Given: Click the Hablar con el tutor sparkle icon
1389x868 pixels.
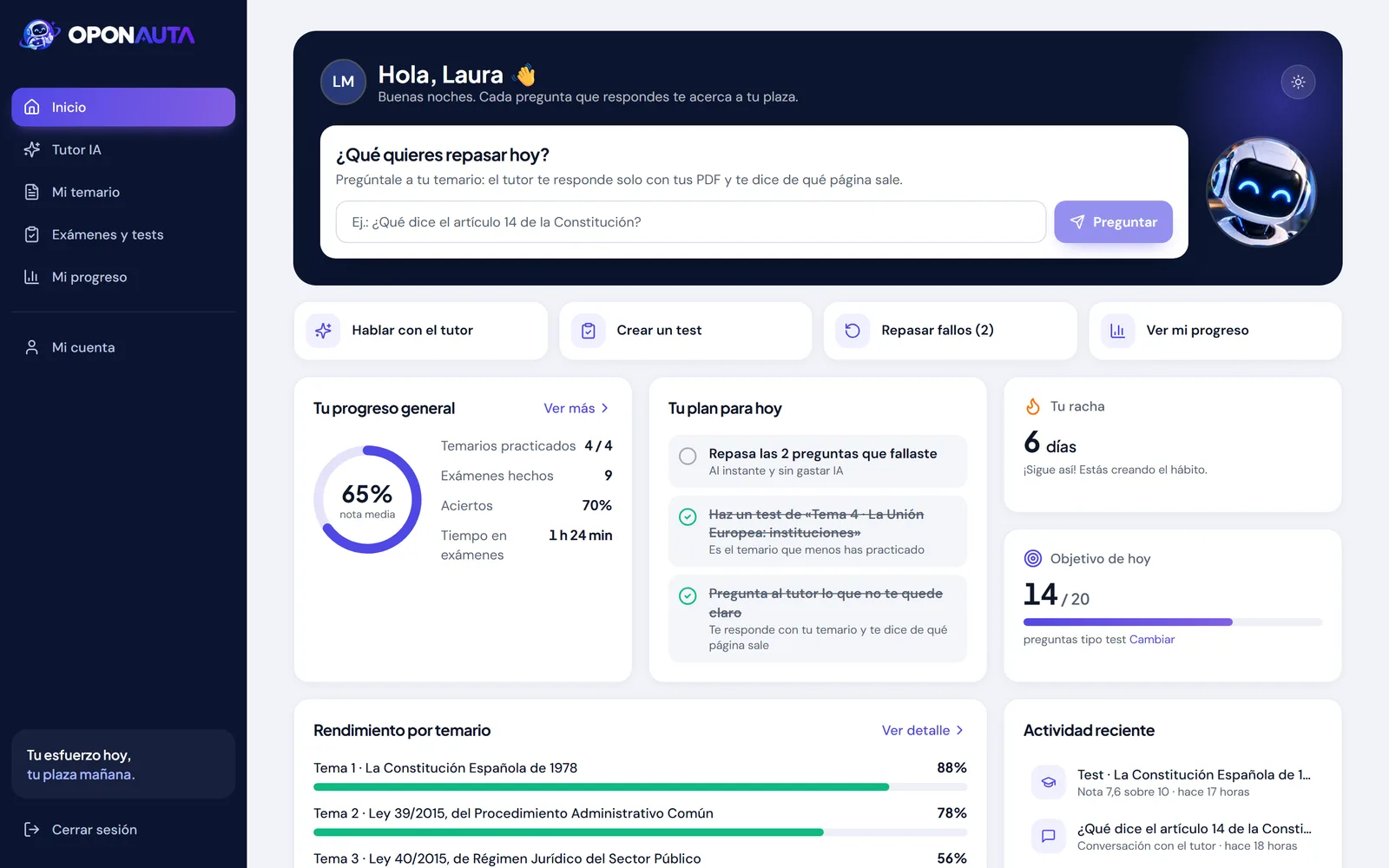Looking at the screenshot, I should click(323, 331).
